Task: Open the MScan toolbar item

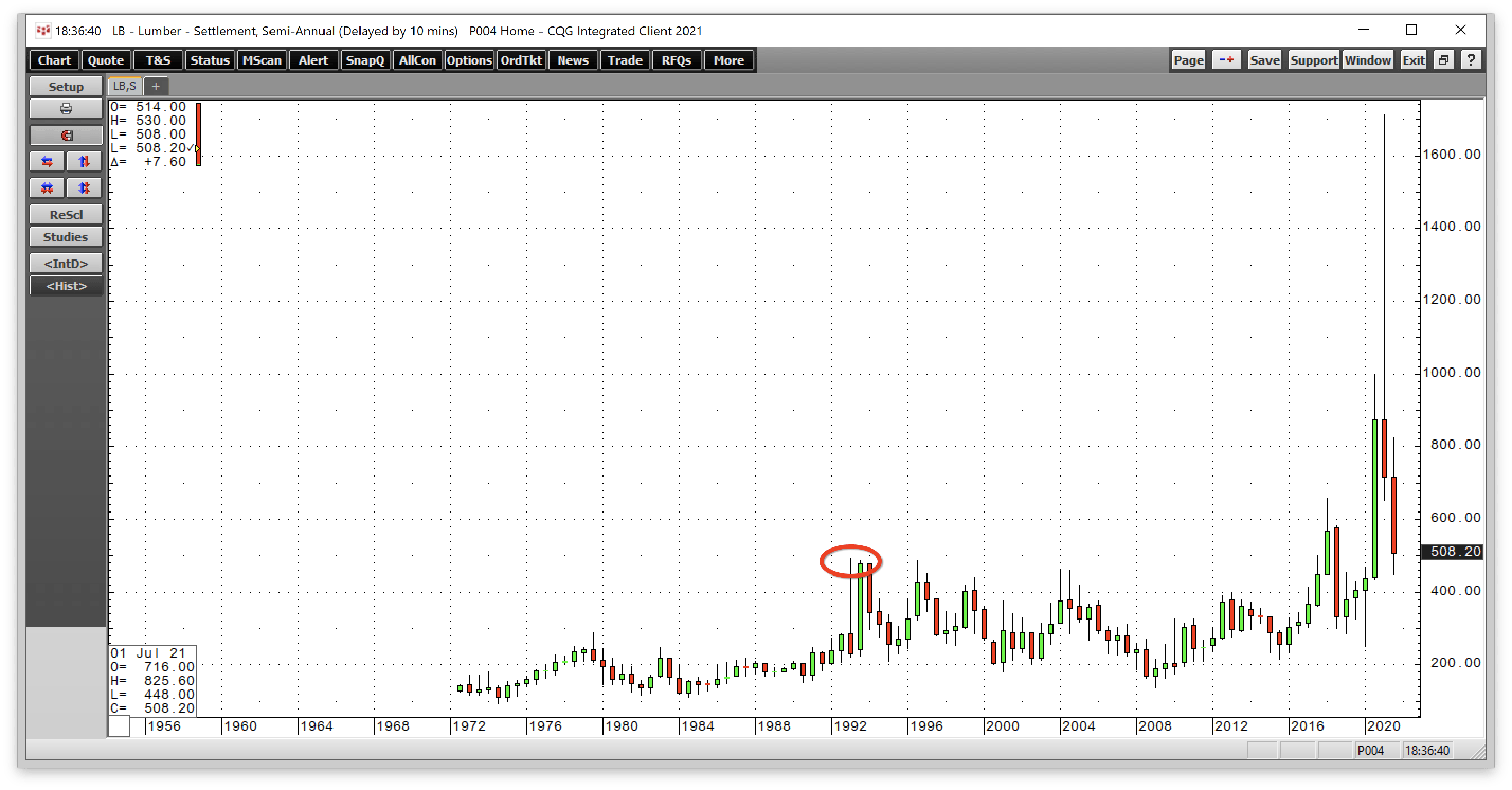Action: (262, 60)
